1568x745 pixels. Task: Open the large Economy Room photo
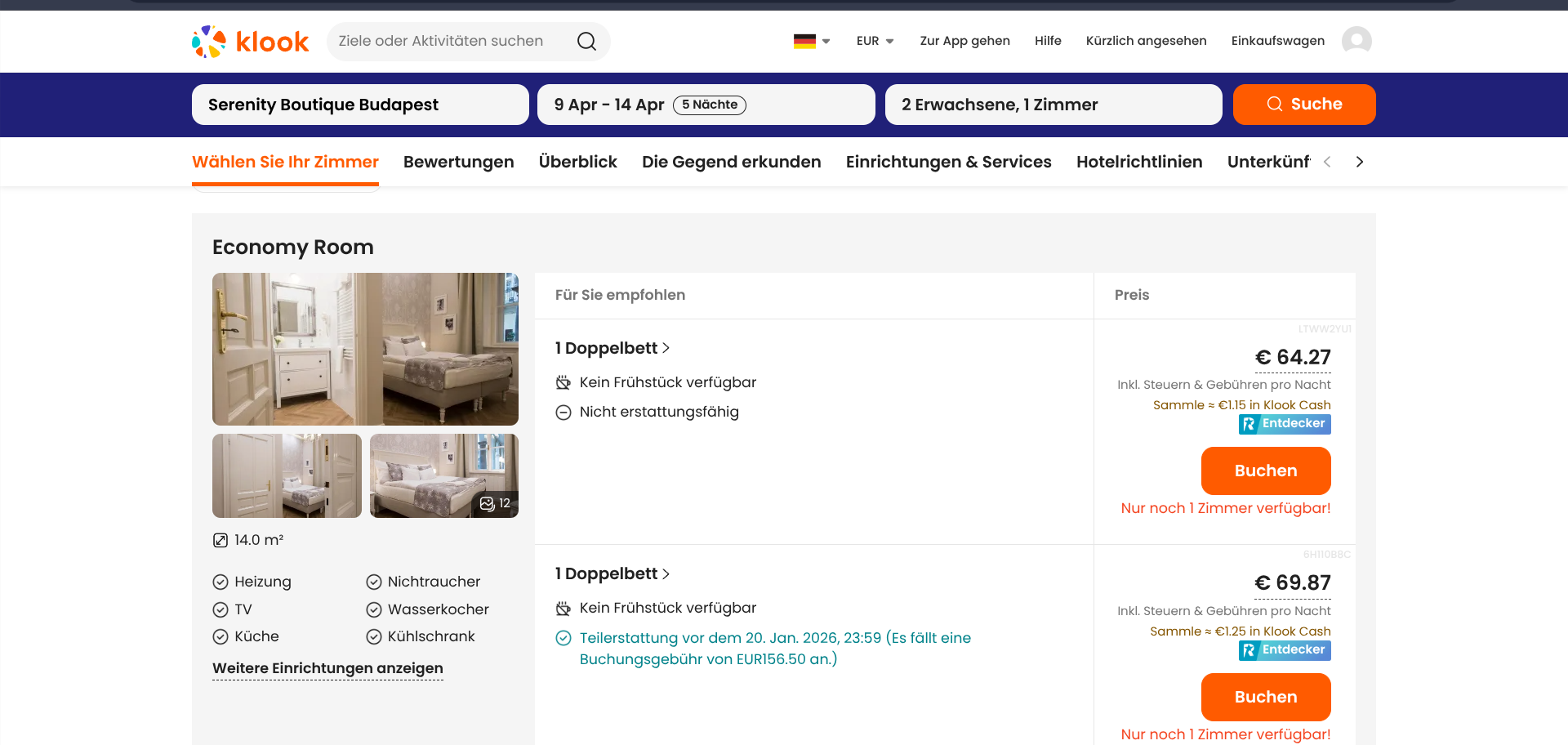click(x=365, y=349)
